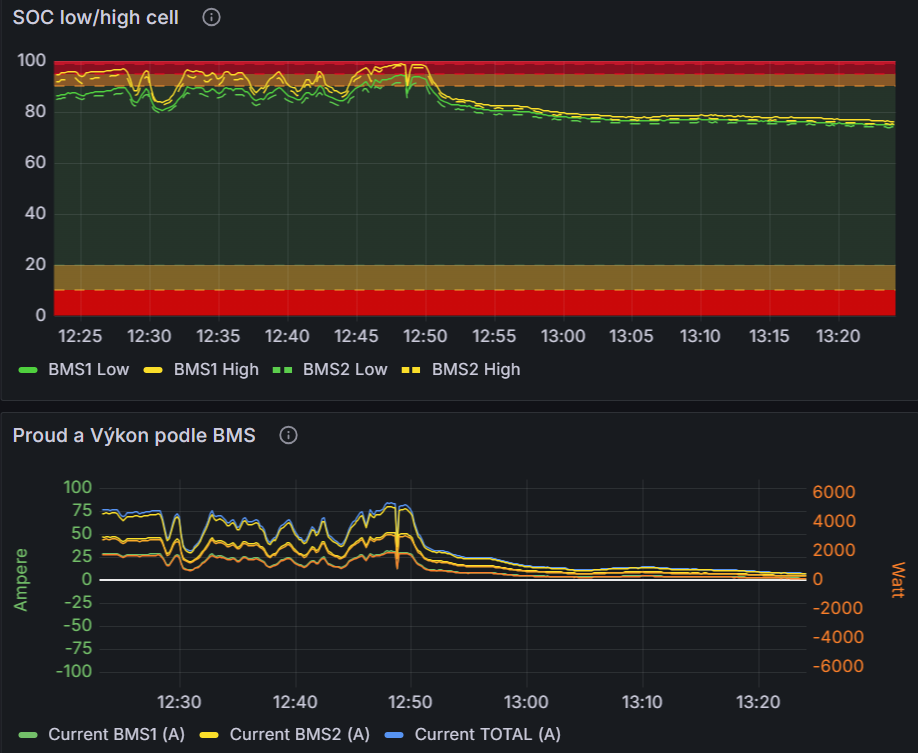Toggle the BMS2 Low series legend label
Image resolution: width=918 pixels, height=753 pixels.
(x=345, y=369)
